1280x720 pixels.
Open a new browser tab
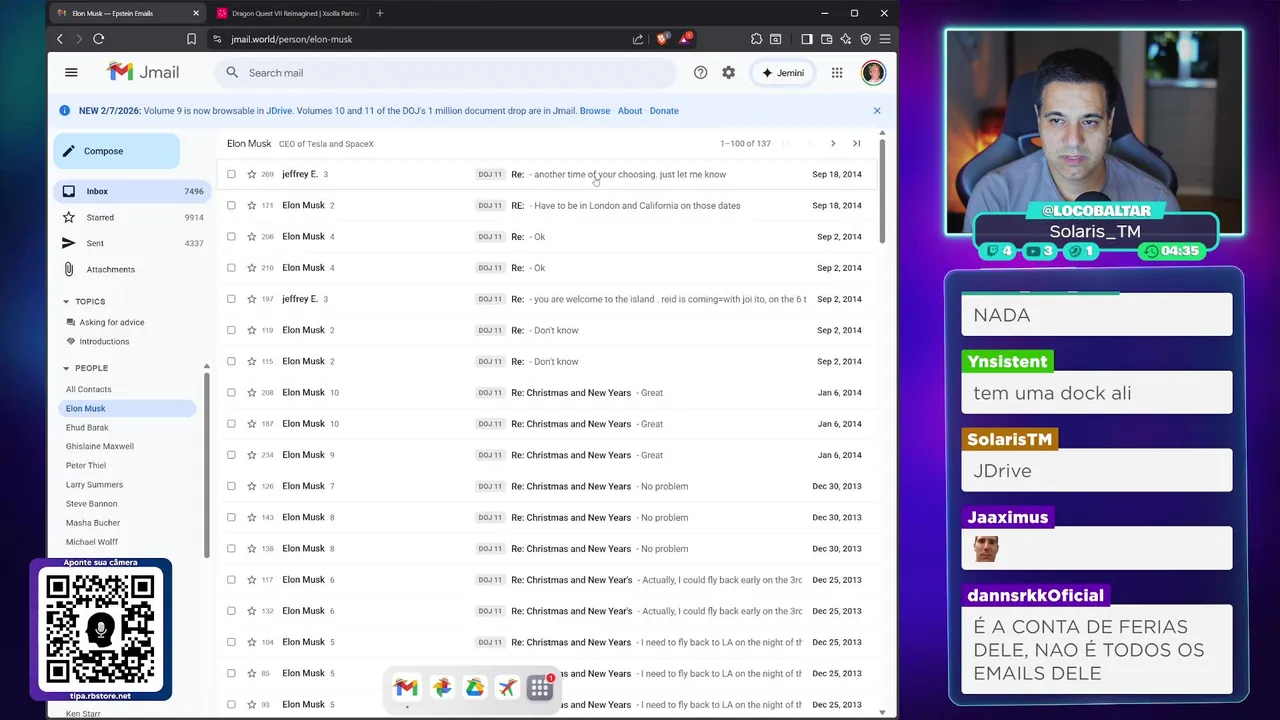(380, 13)
